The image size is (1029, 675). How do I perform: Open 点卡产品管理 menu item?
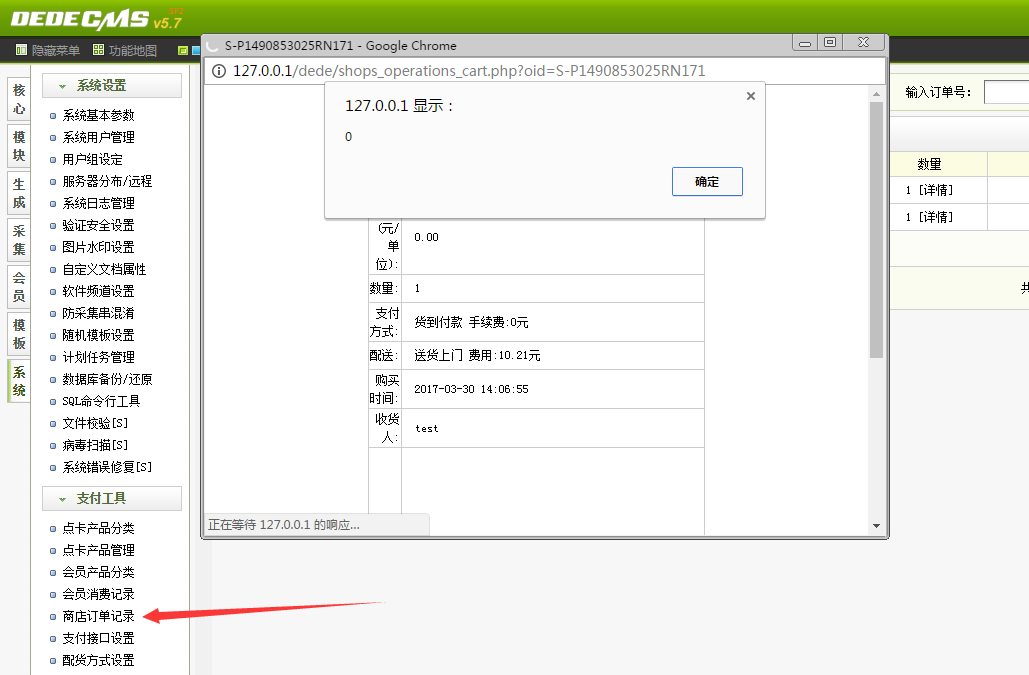pos(98,550)
